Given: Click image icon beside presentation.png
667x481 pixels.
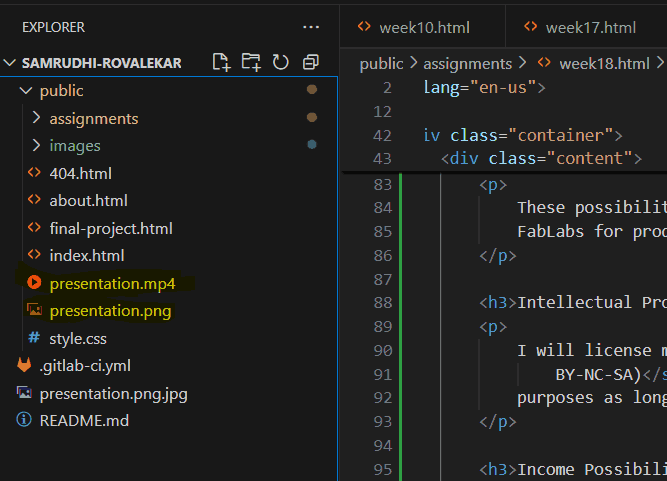Looking at the screenshot, I should [34, 310].
